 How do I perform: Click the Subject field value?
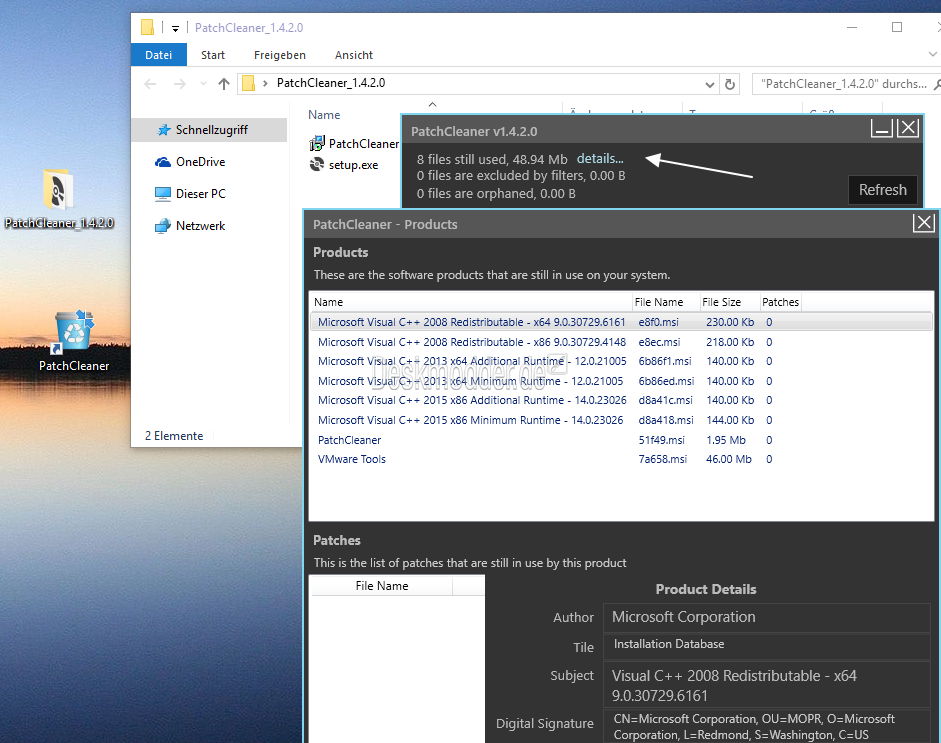[x=766, y=685]
